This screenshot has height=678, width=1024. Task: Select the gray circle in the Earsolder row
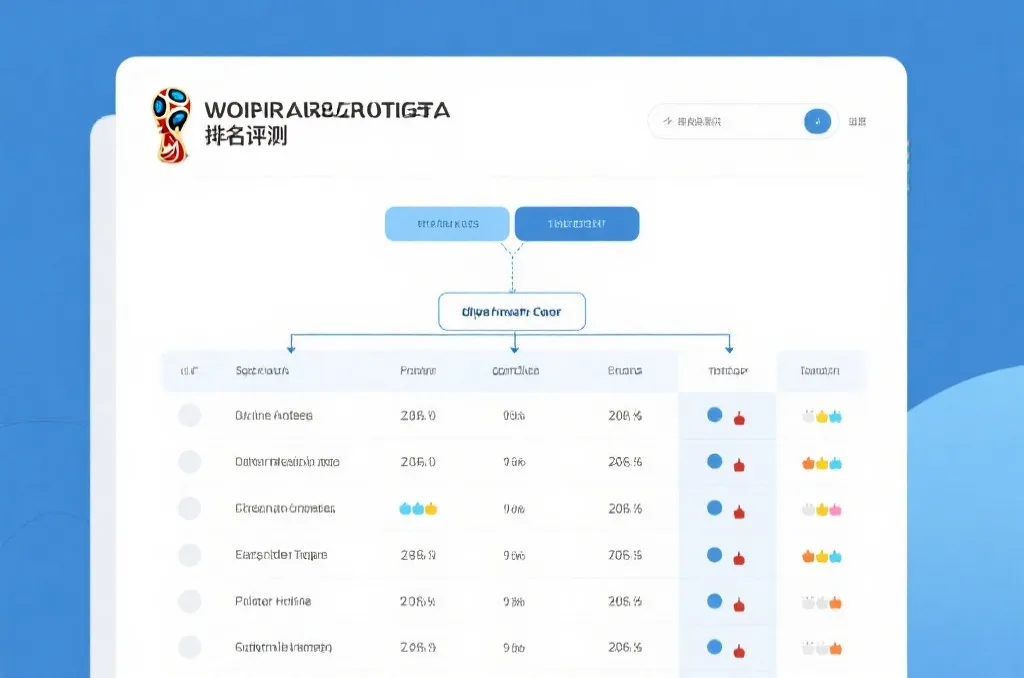click(189, 555)
